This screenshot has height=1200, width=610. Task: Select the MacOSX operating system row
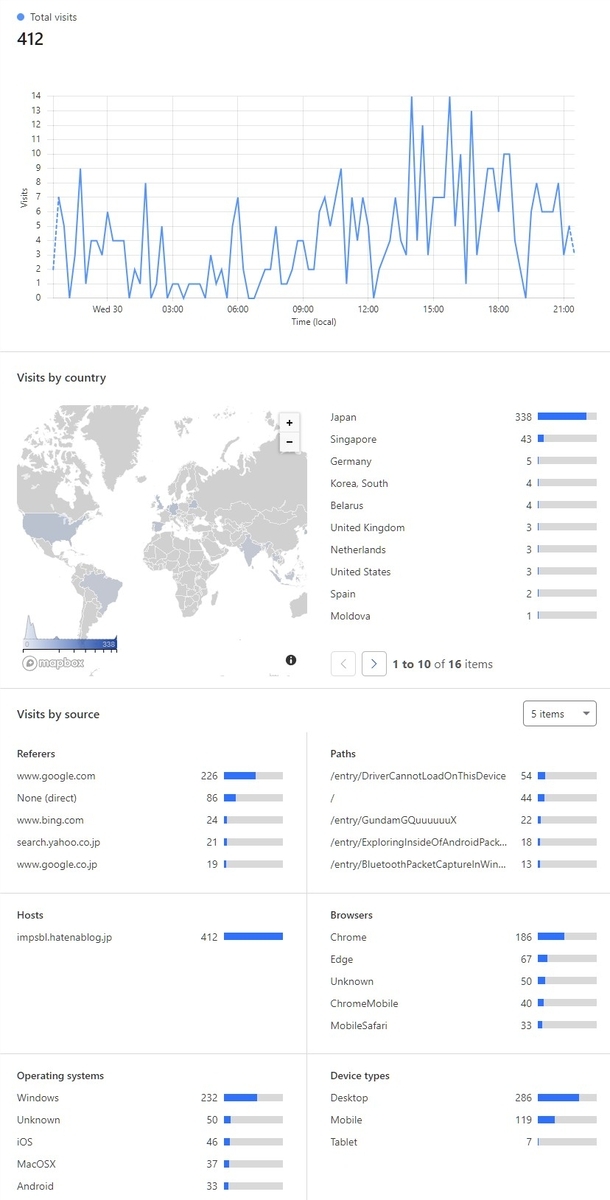pos(150,1163)
